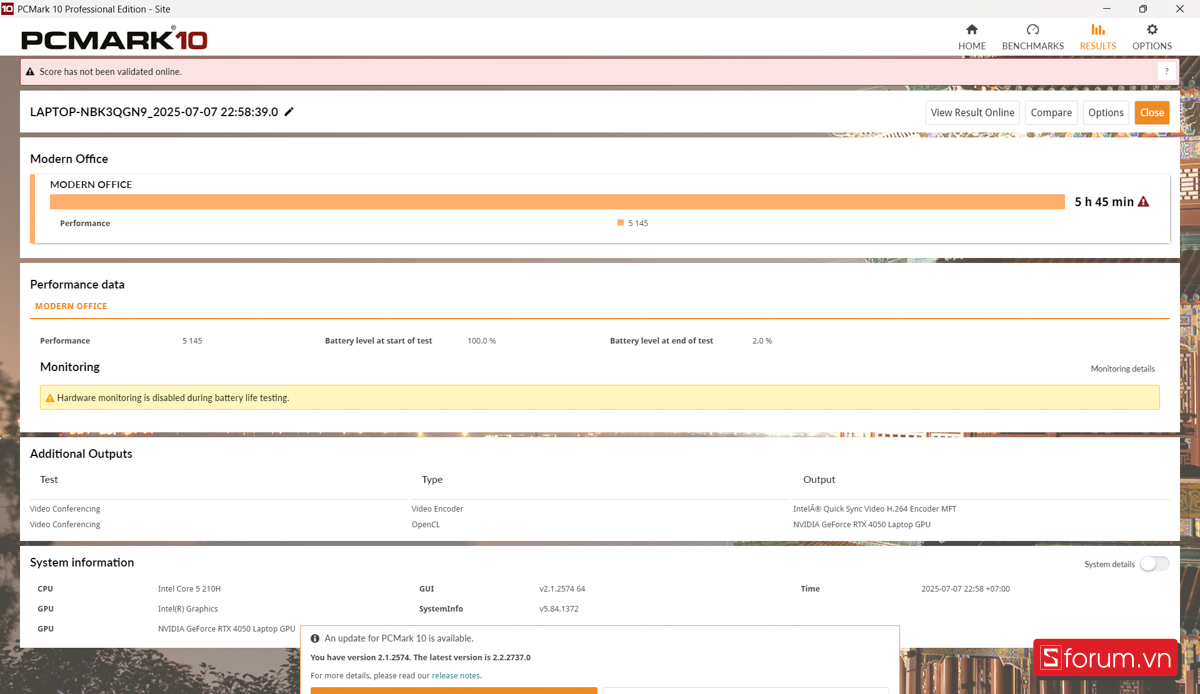Click the 5 145 score beside the orange legend

638,223
